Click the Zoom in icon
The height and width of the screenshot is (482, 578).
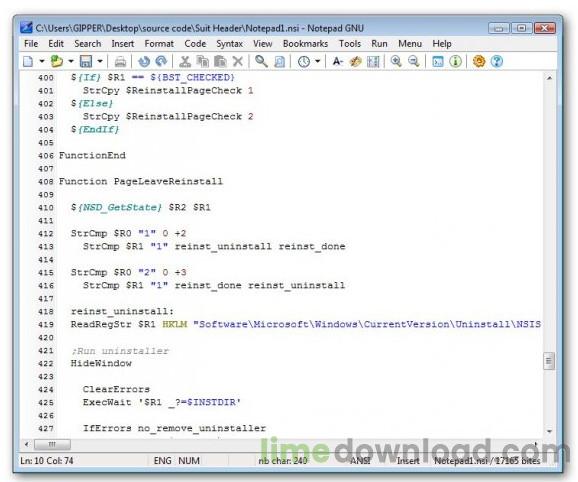396,61
